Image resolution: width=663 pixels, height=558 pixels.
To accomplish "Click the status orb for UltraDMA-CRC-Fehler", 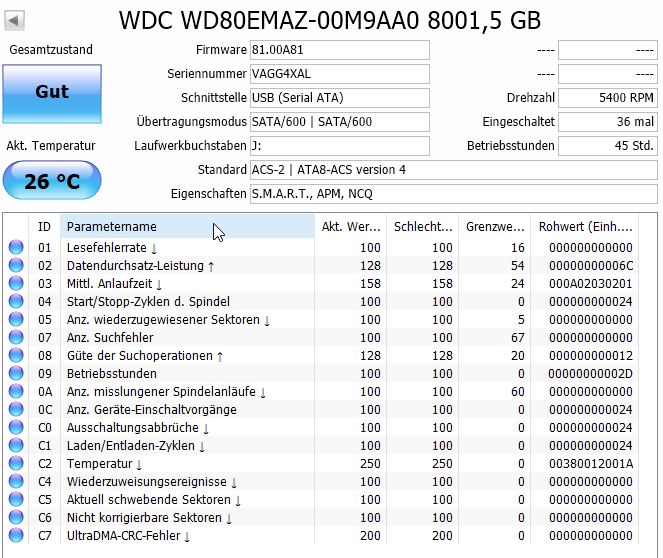I will [16, 535].
